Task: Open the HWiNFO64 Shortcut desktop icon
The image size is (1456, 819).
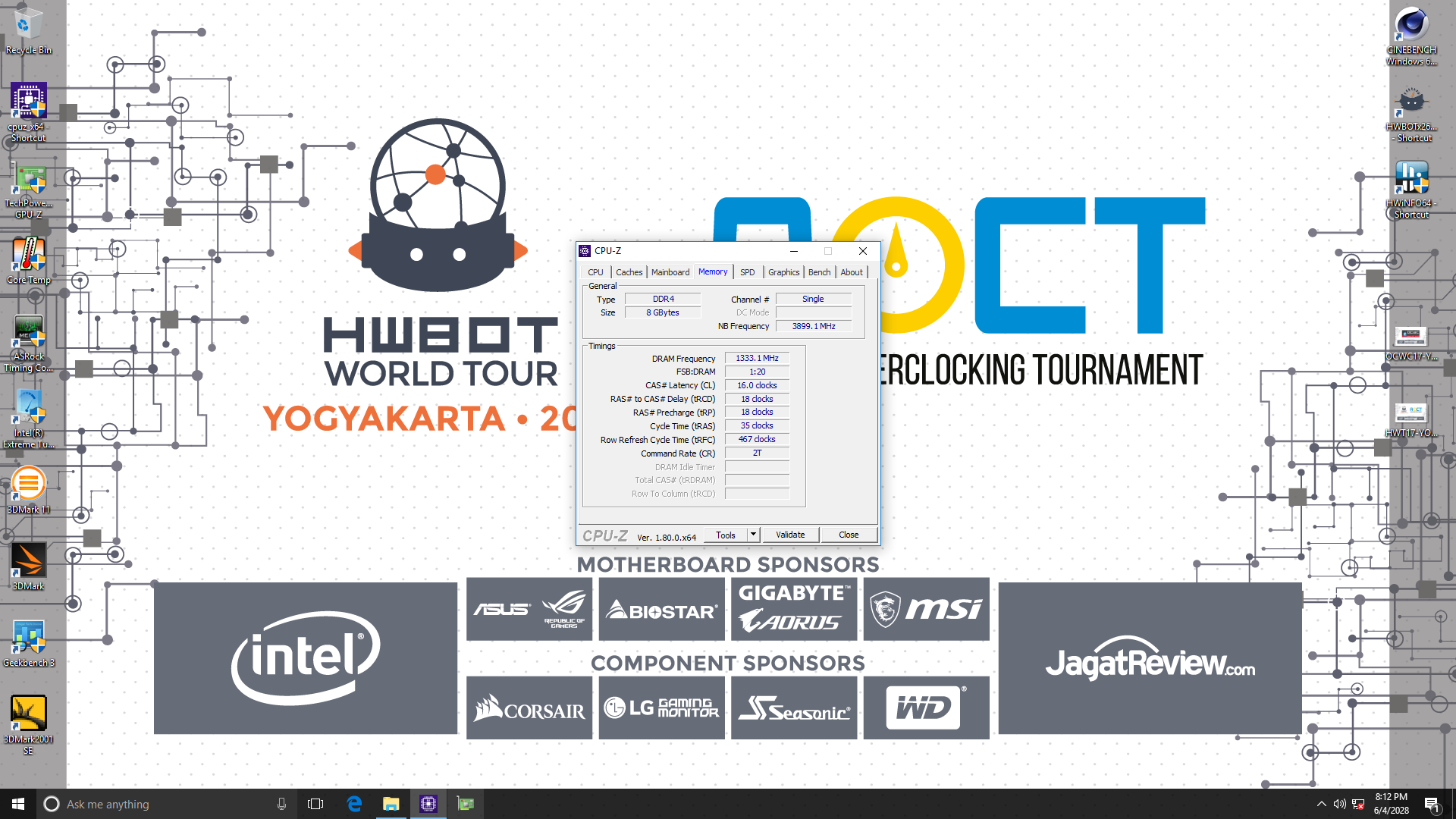Action: pos(1411,190)
